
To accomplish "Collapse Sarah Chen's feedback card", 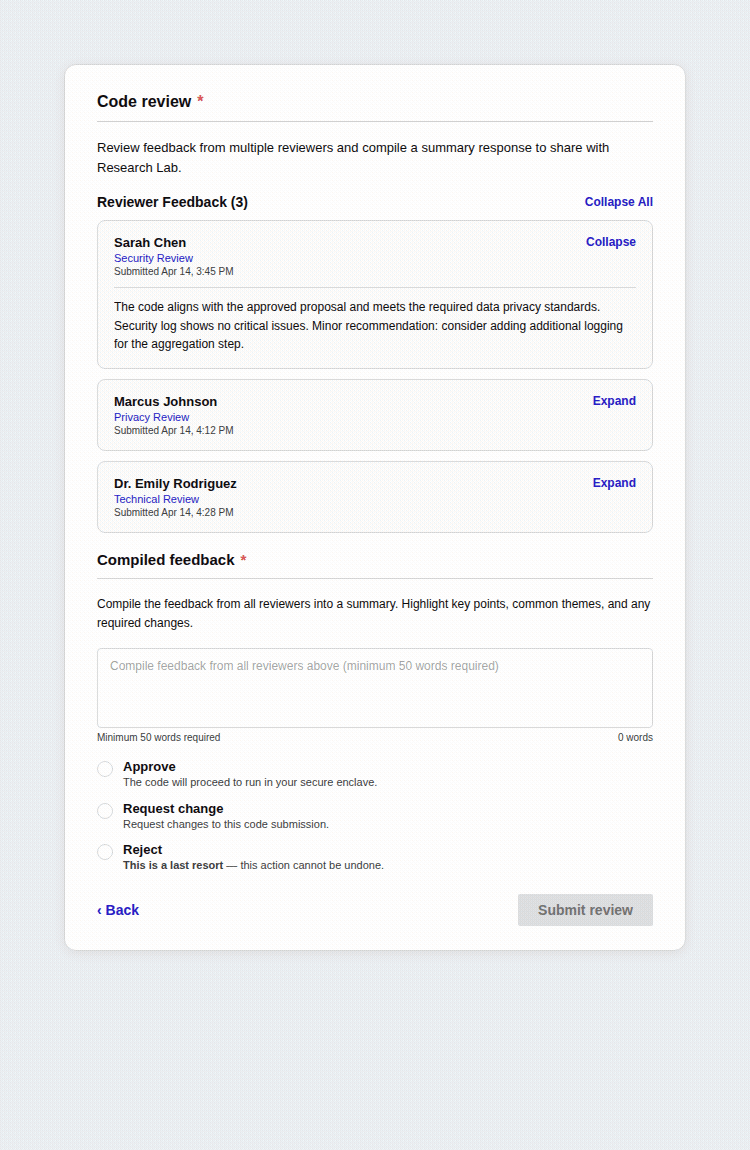I will point(610,242).
